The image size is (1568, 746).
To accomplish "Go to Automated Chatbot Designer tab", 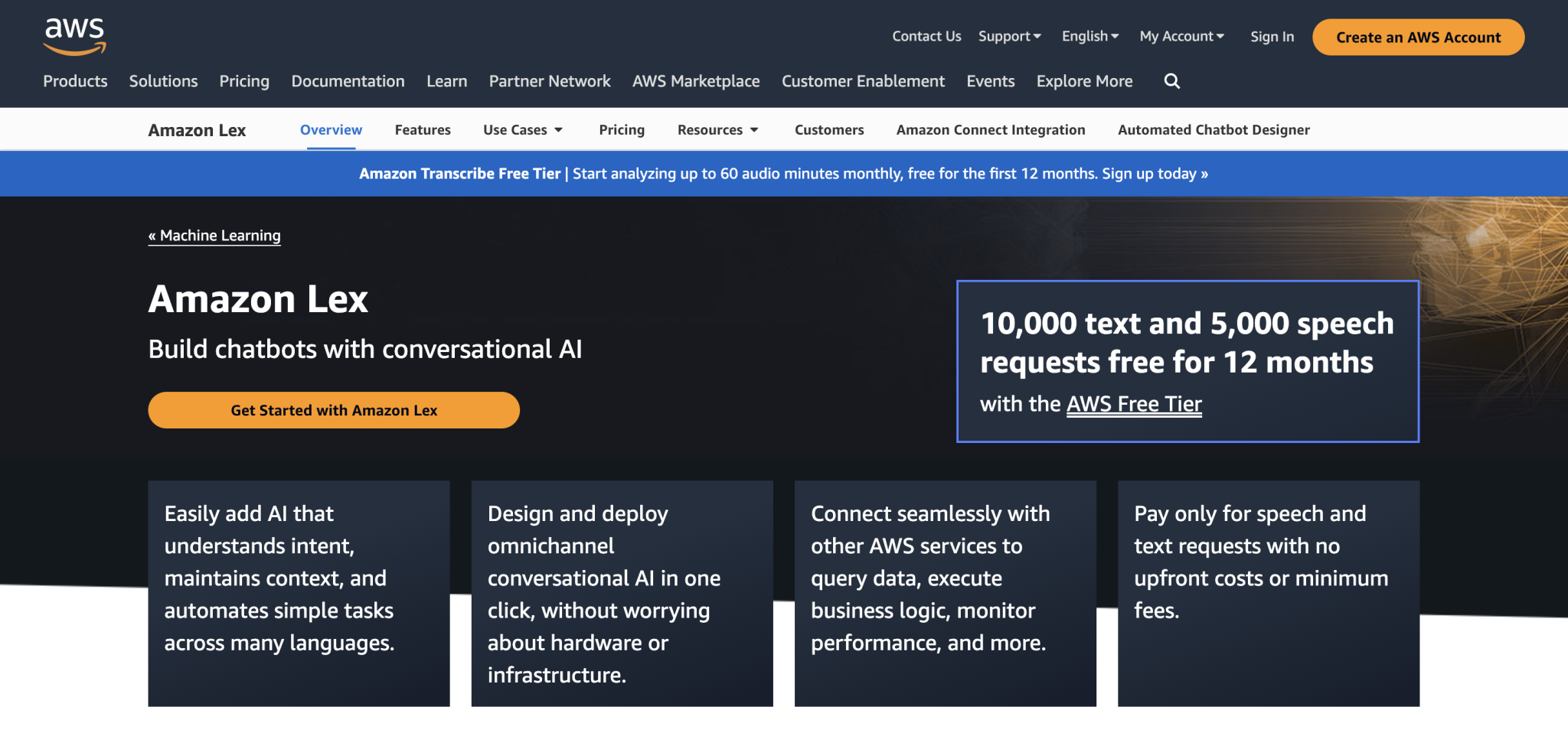I will (1214, 130).
